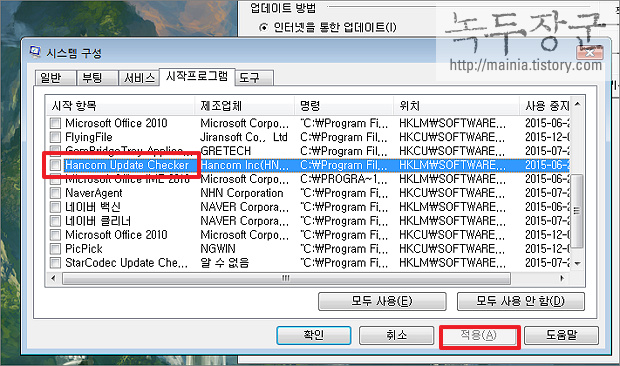
Task: Confirm with the 확인 button
Action: (314, 335)
